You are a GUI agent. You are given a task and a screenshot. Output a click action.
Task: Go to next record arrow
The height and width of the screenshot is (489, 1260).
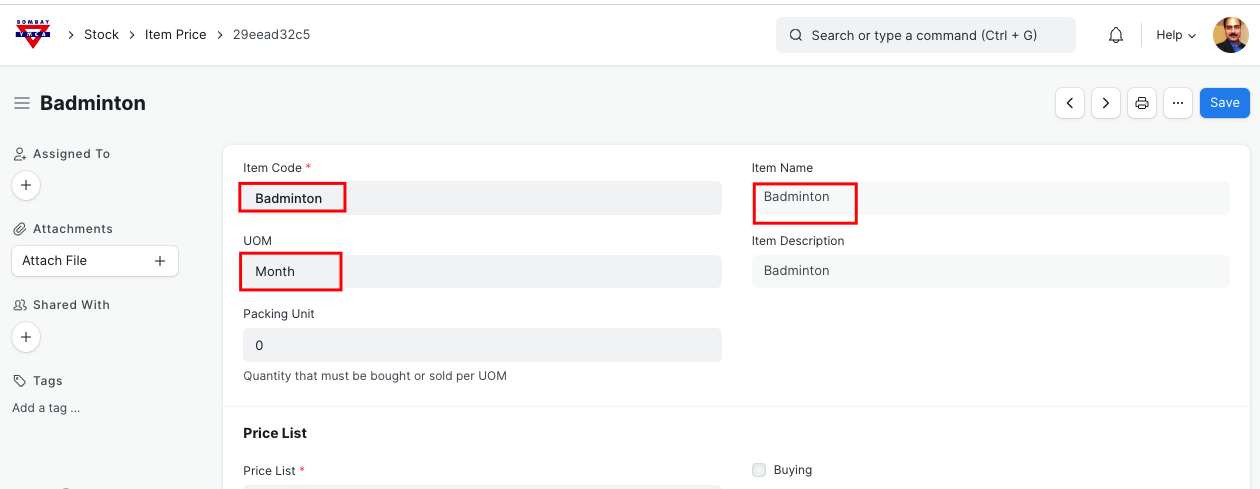(x=1105, y=103)
